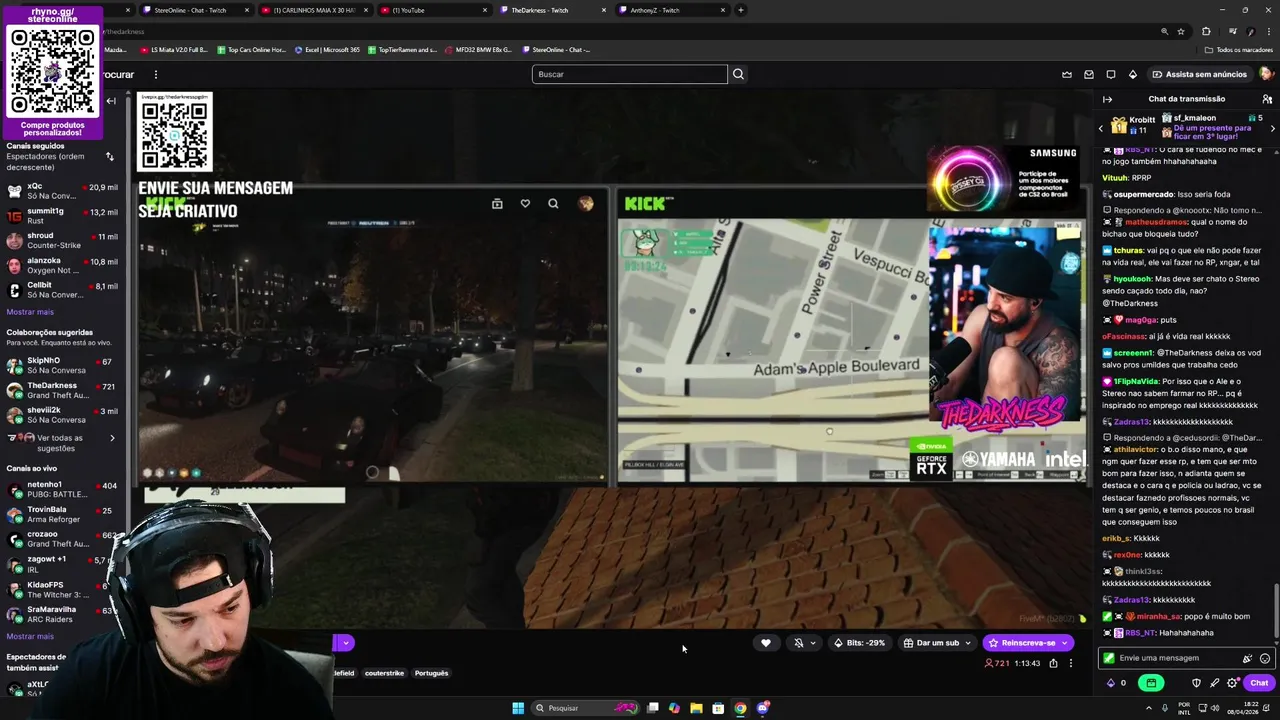Collapse the stream chat panel arrow

pyautogui.click(x=1107, y=99)
